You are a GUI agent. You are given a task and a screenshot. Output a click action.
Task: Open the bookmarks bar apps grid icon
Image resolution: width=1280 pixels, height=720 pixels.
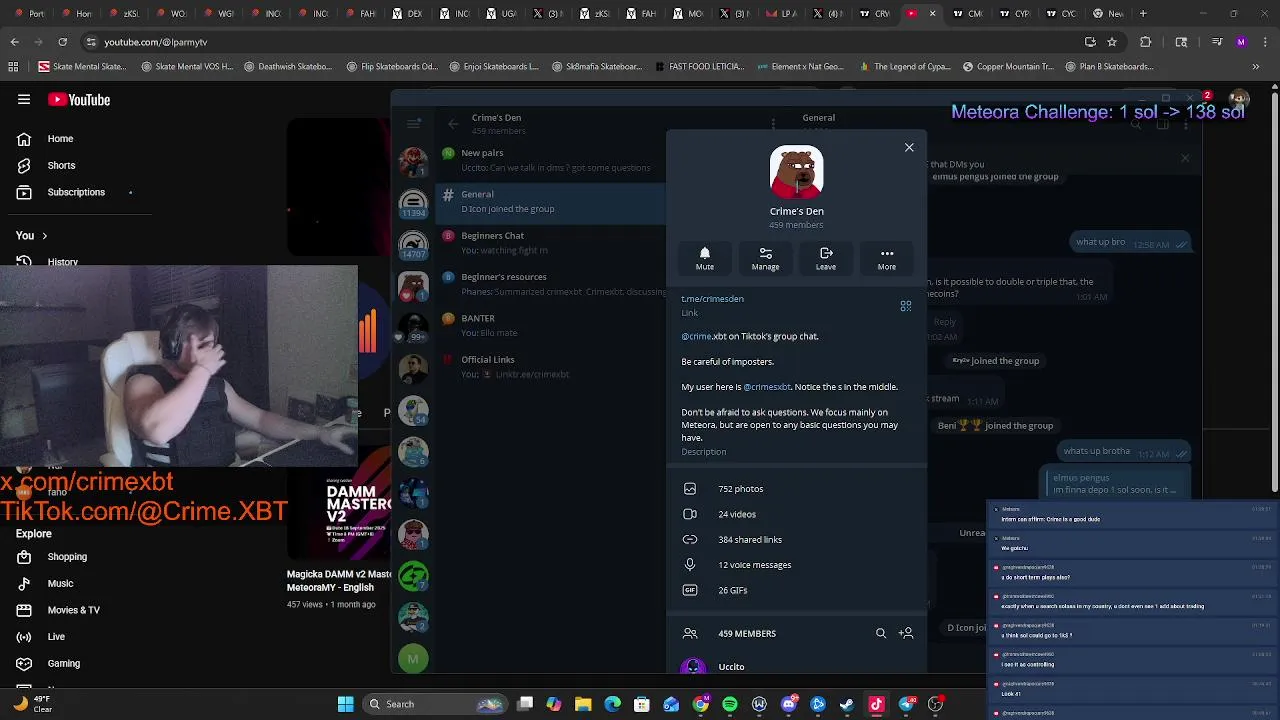point(13,67)
